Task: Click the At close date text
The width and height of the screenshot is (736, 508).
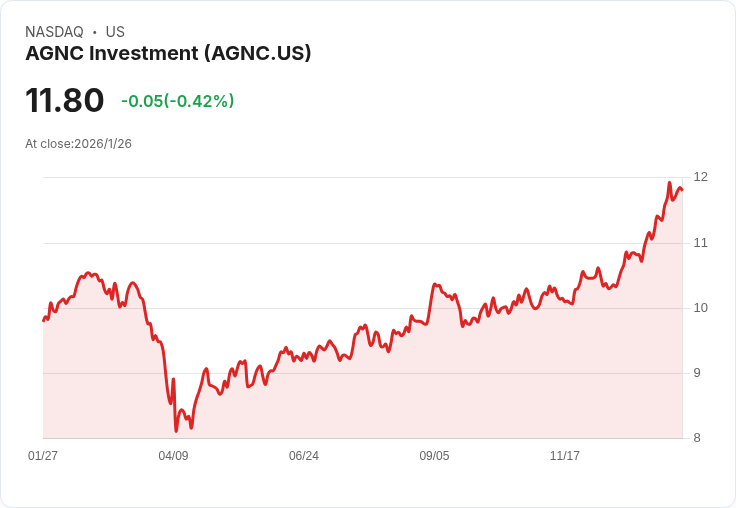Action: pos(78,144)
